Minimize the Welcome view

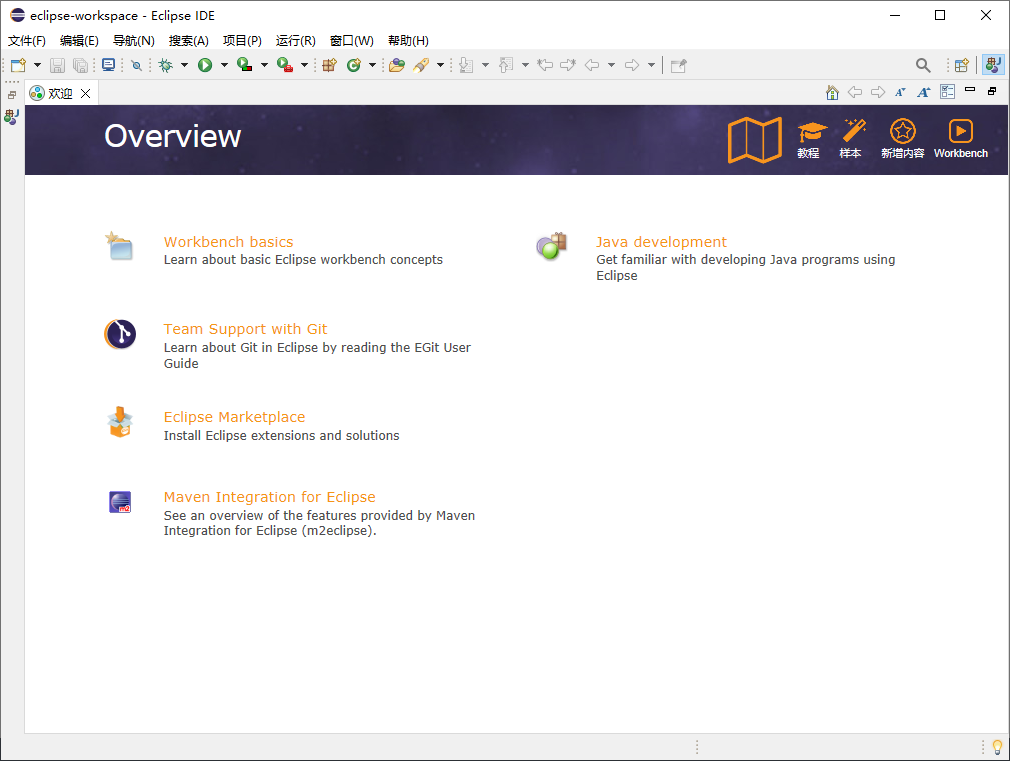[x=970, y=90]
